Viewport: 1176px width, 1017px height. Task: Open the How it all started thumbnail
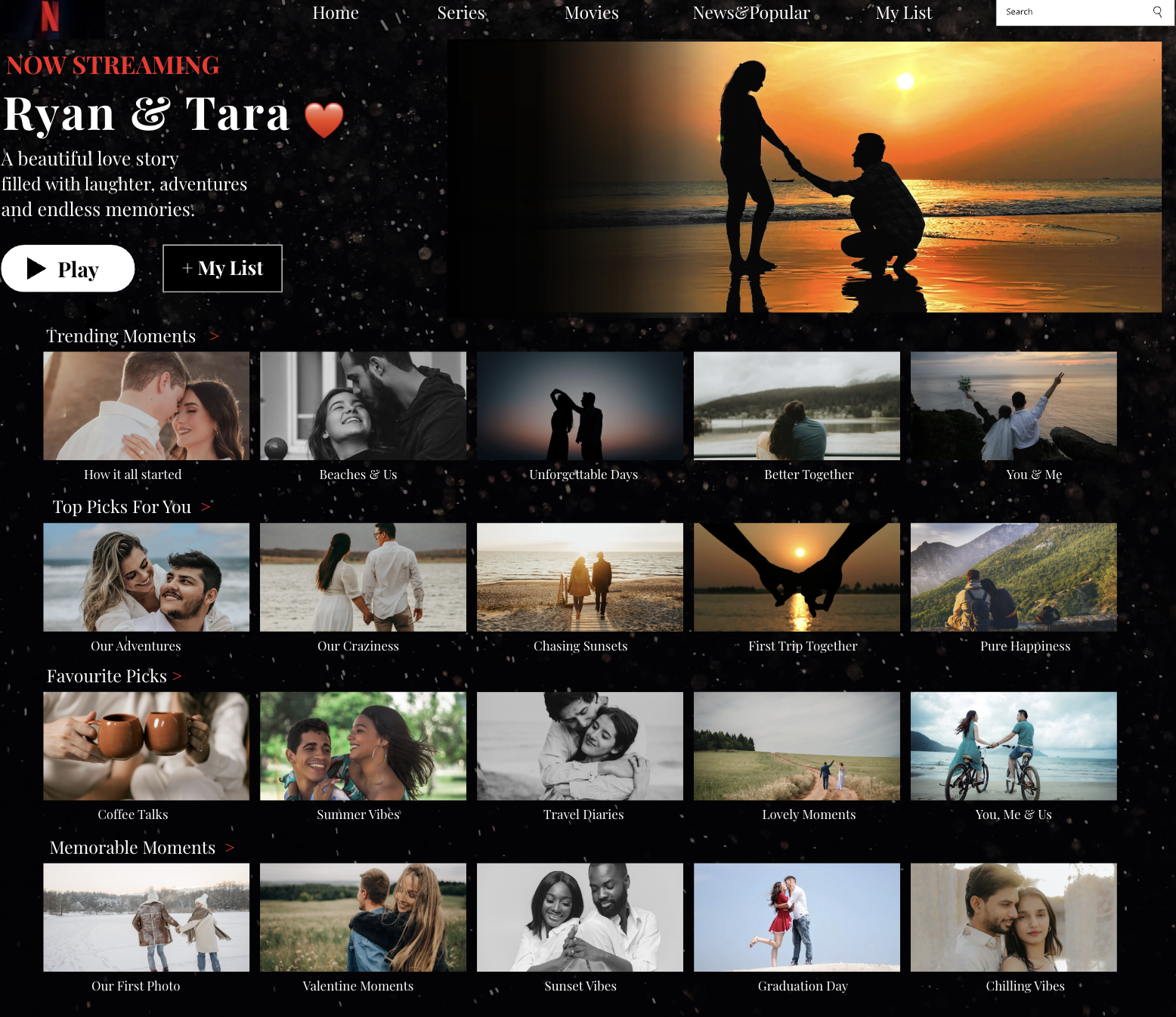147,406
